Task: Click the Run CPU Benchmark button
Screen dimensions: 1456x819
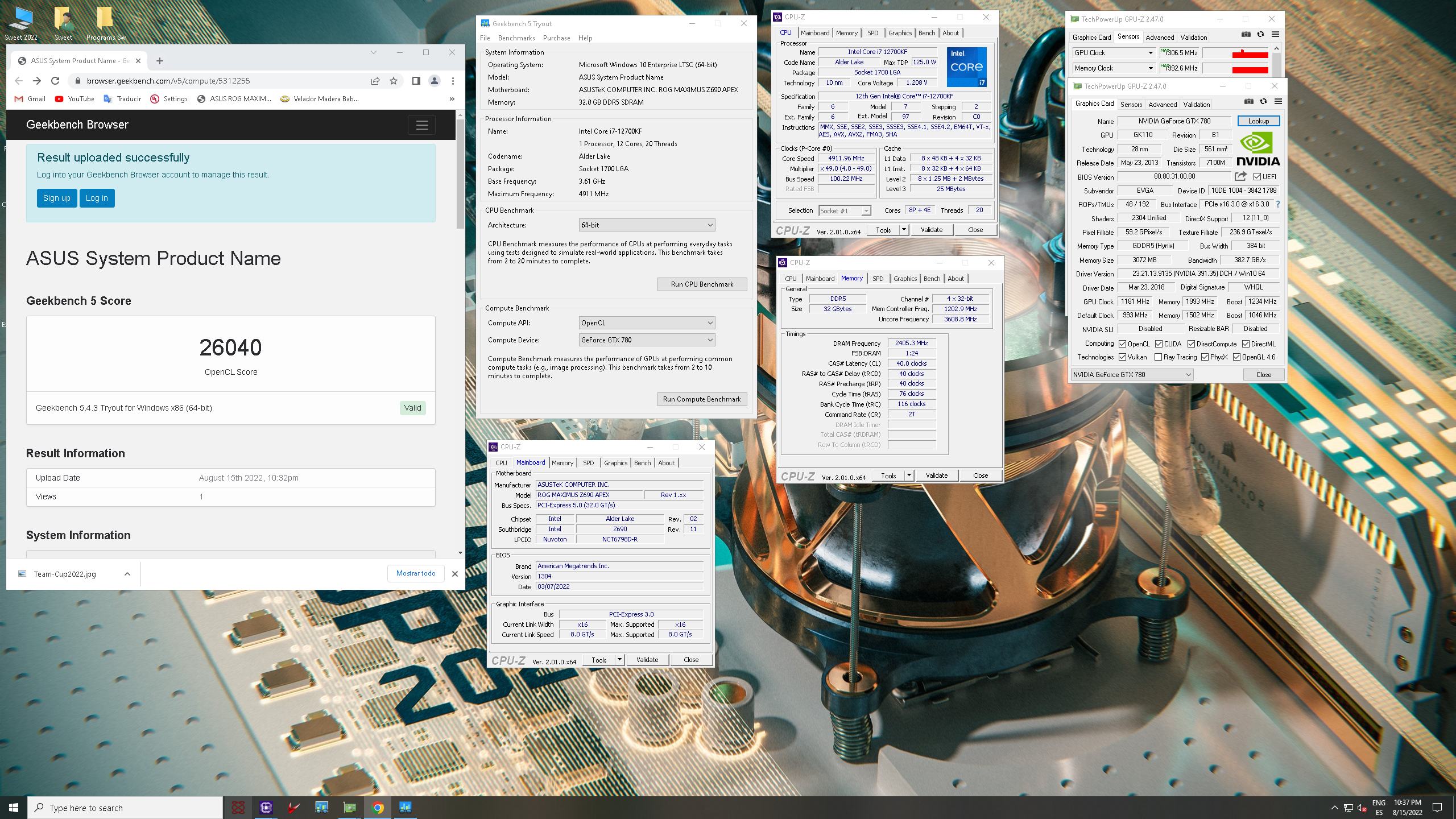Action: click(x=702, y=284)
